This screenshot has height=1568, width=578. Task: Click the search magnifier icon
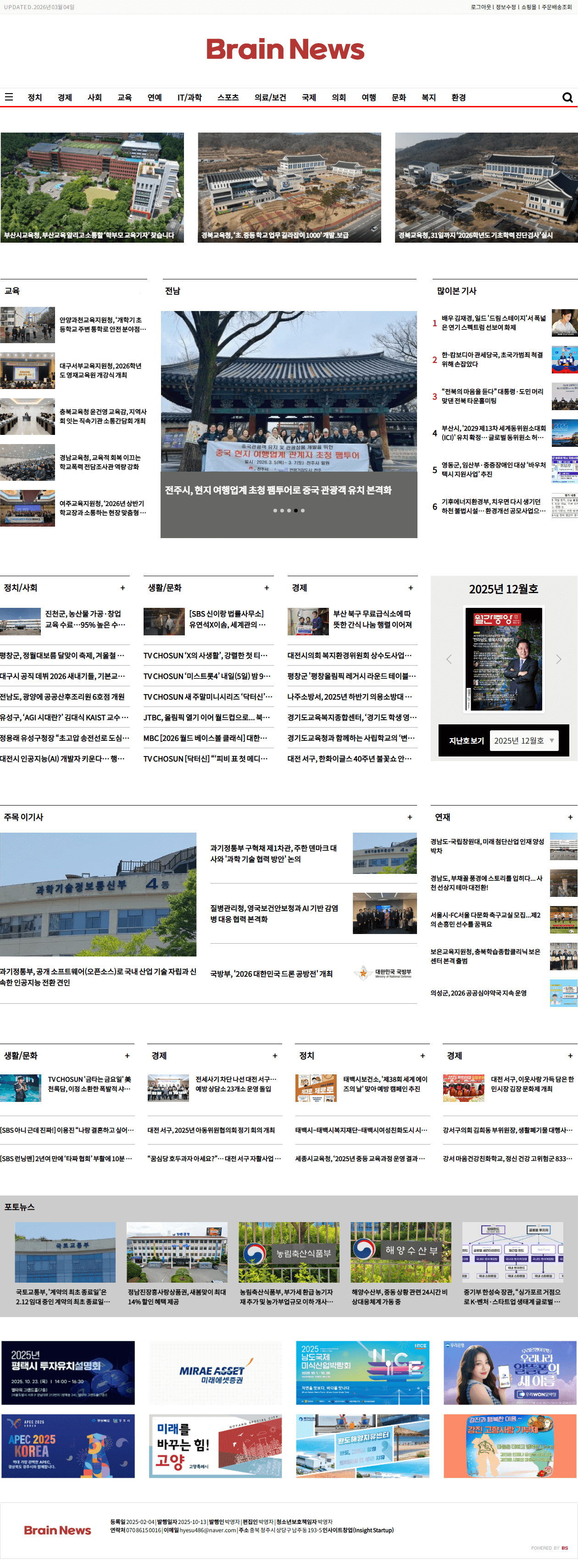click(567, 97)
